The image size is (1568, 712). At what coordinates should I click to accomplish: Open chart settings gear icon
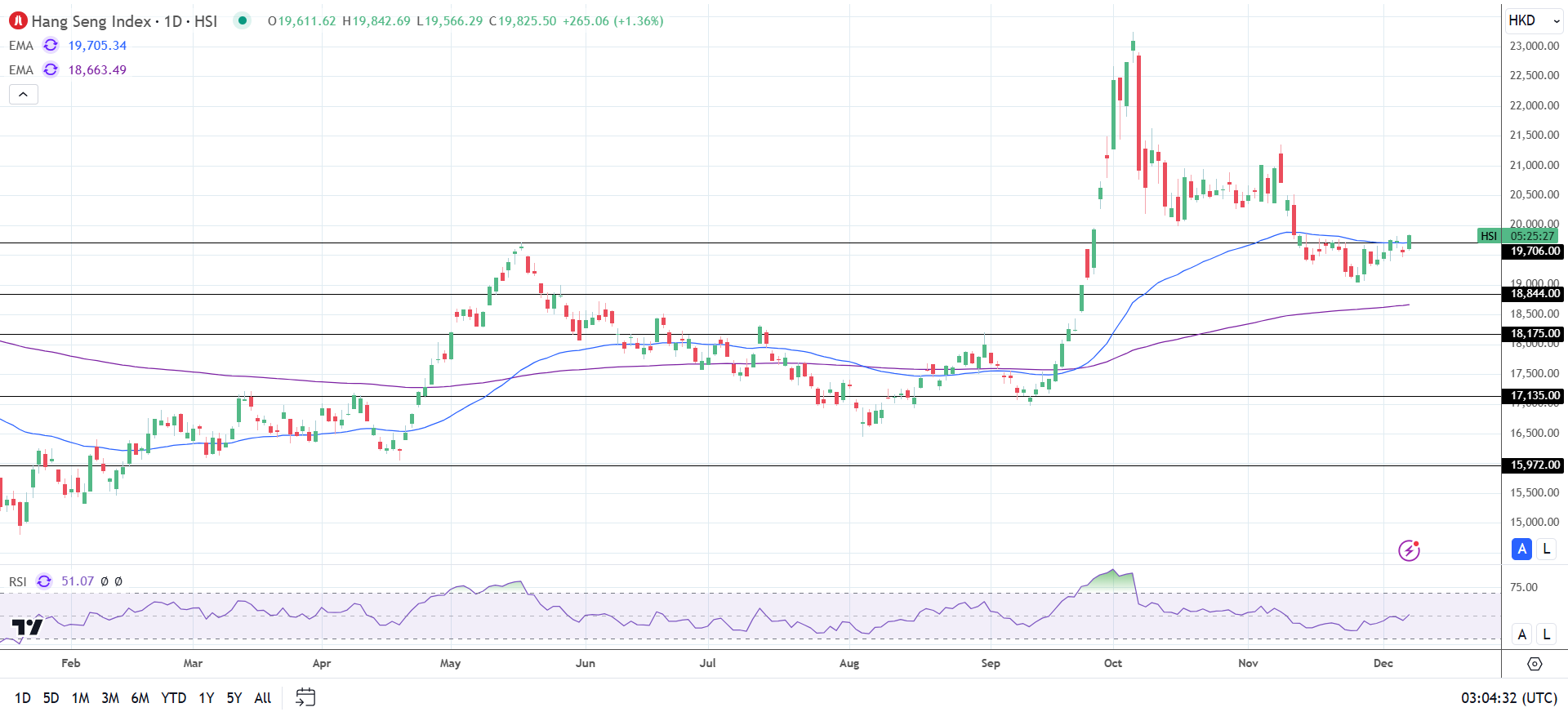pos(1535,664)
